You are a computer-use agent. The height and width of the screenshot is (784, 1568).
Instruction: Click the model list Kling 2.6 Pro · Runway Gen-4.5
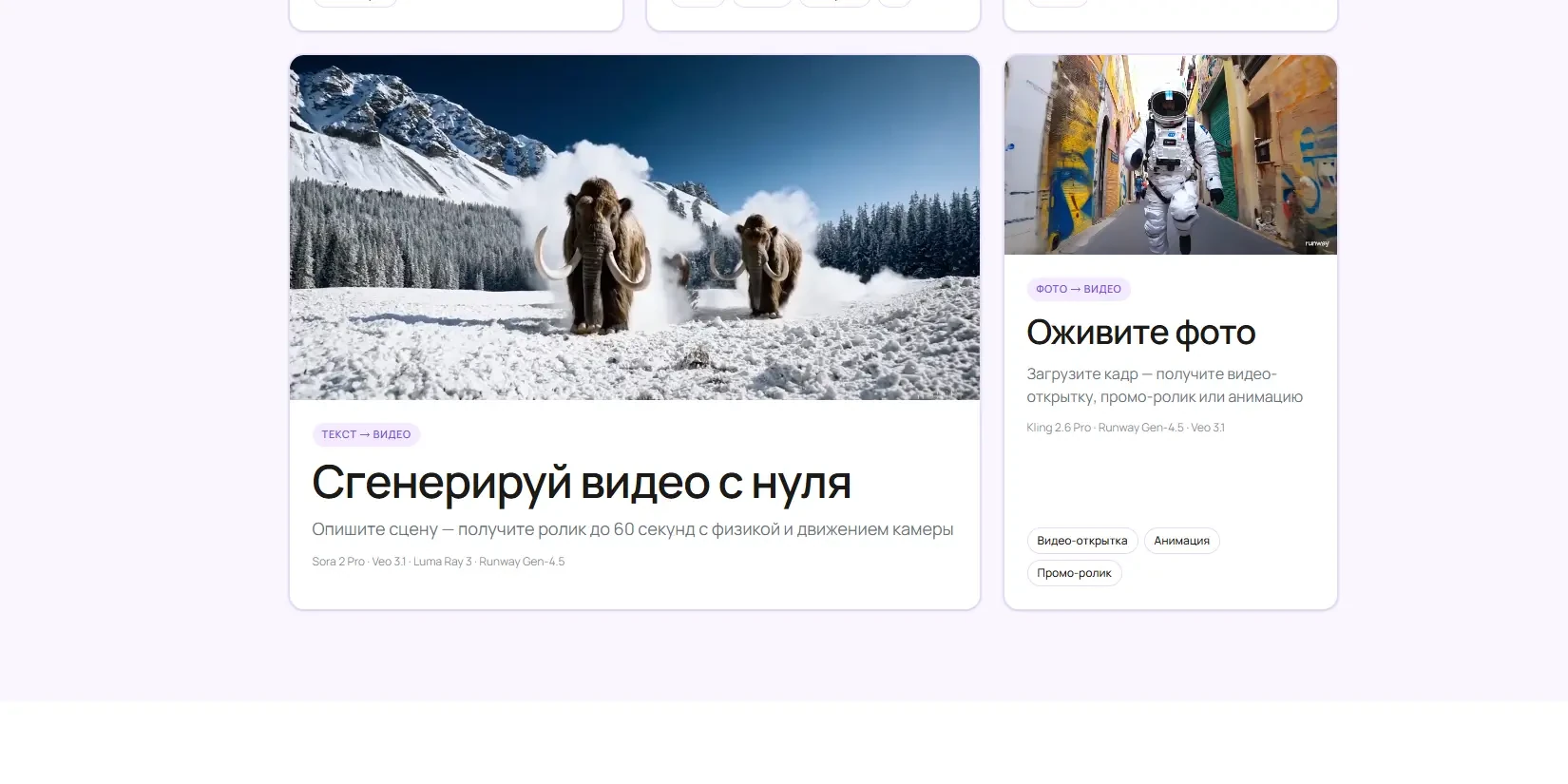[1126, 428]
